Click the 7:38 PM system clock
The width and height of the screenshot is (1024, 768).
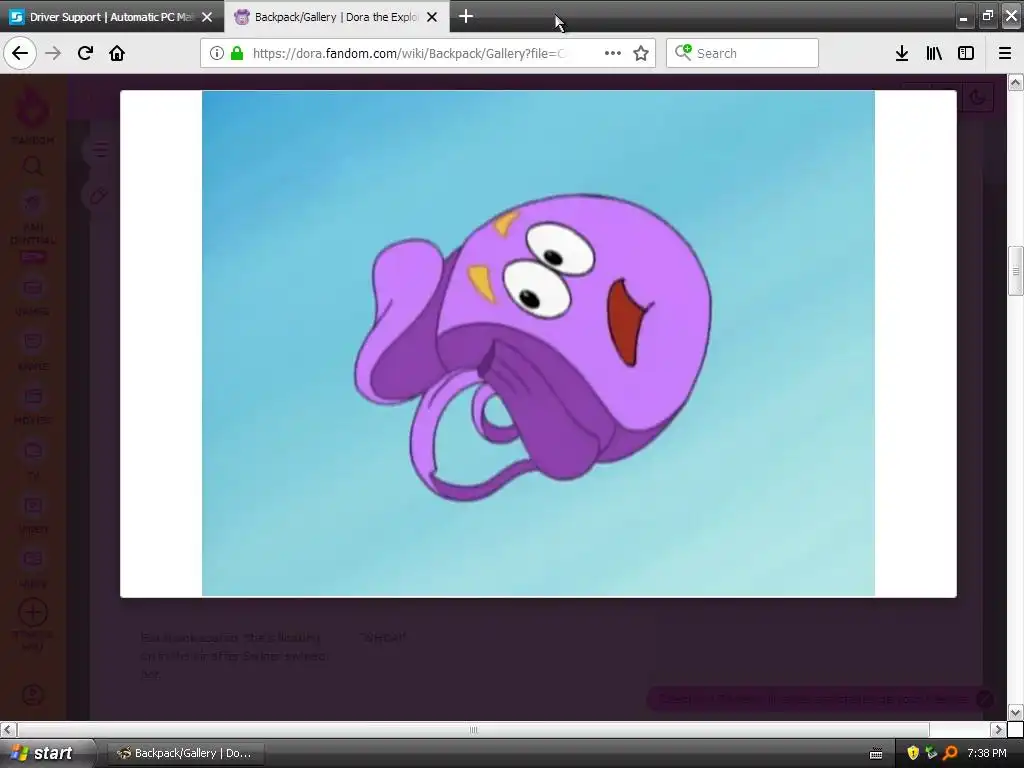coord(987,753)
